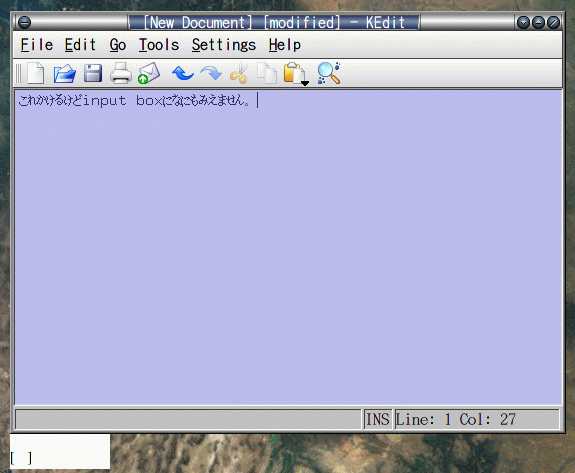Open Find with the magnifying glass icon
The width and height of the screenshot is (575, 473).
click(329, 73)
